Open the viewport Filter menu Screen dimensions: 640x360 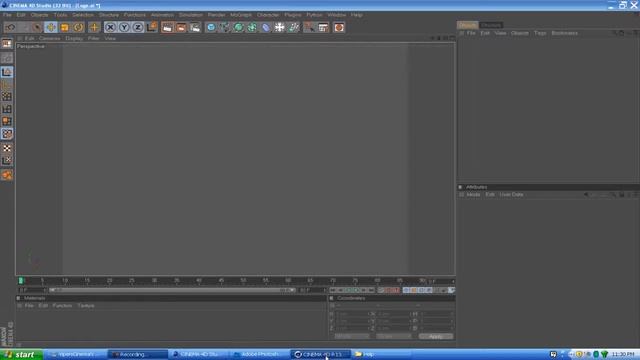[x=93, y=38]
